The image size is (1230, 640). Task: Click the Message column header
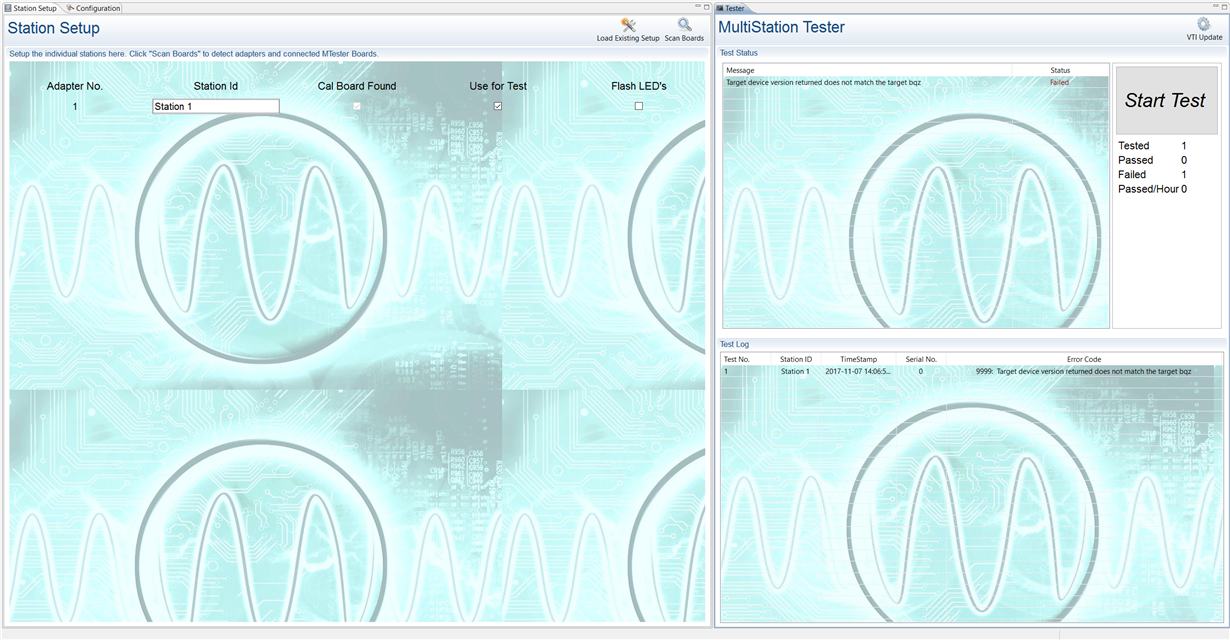pos(867,70)
